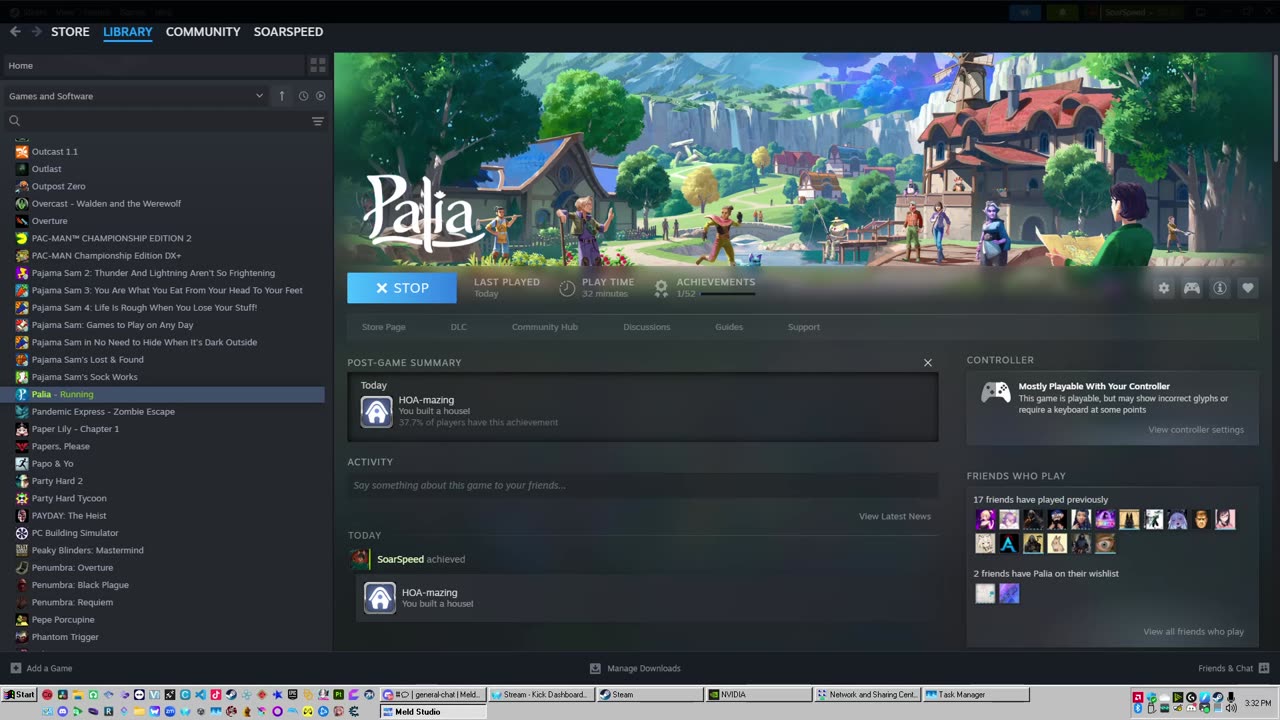Open the Community Hub tab

[545, 327]
